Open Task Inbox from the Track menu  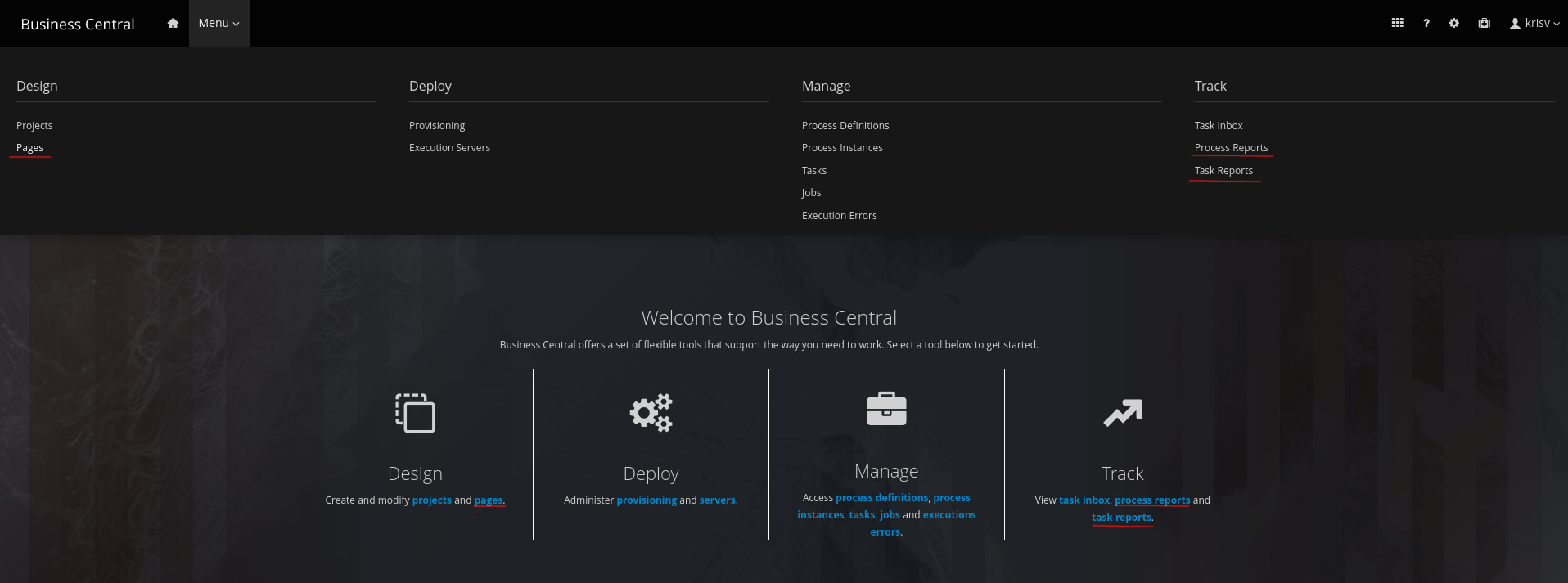pyautogui.click(x=1218, y=125)
